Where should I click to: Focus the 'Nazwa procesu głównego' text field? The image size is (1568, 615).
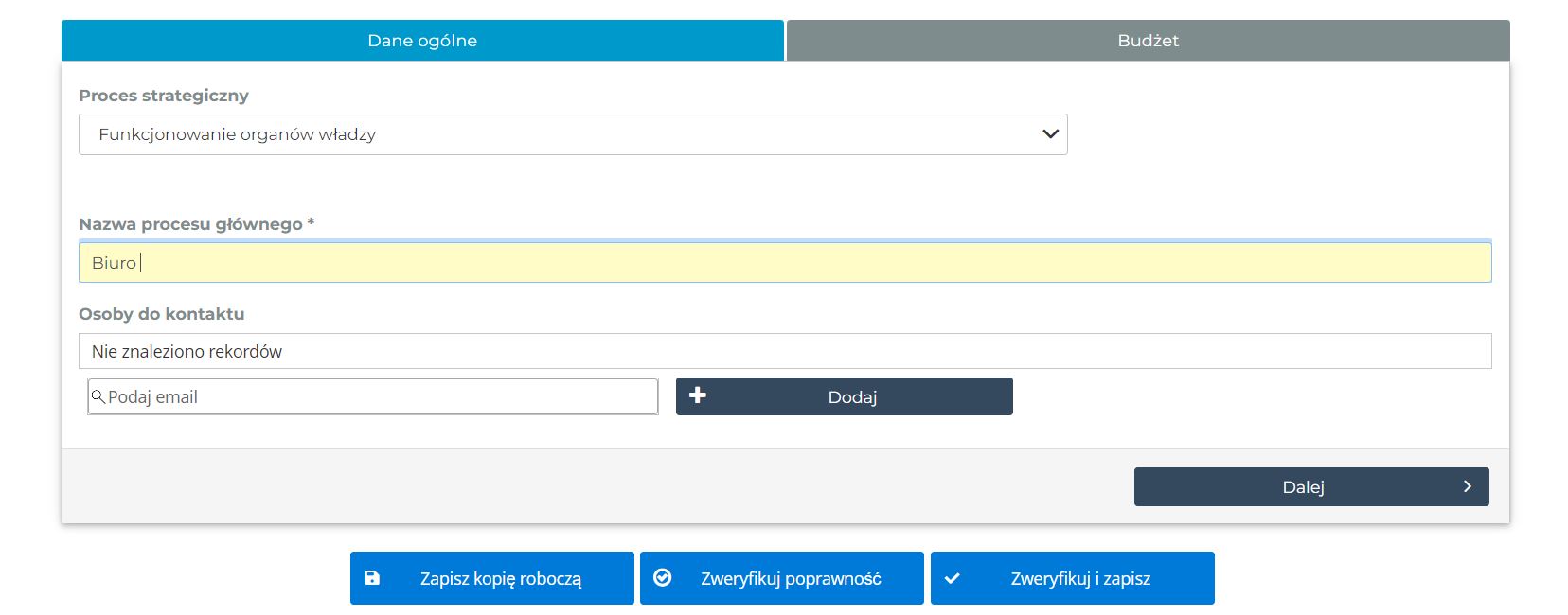(784, 263)
